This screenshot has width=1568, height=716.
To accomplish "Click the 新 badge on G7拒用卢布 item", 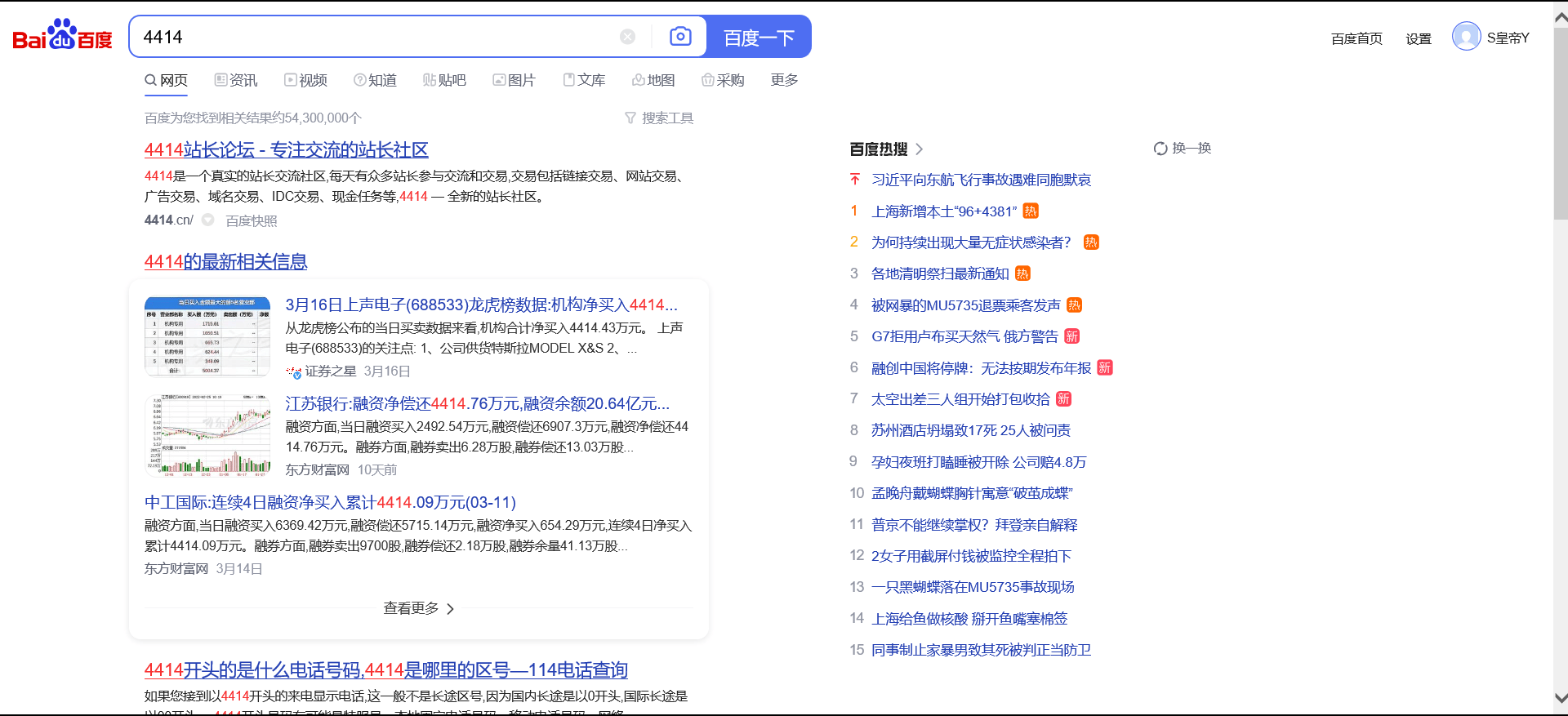I will pos(1072,336).
